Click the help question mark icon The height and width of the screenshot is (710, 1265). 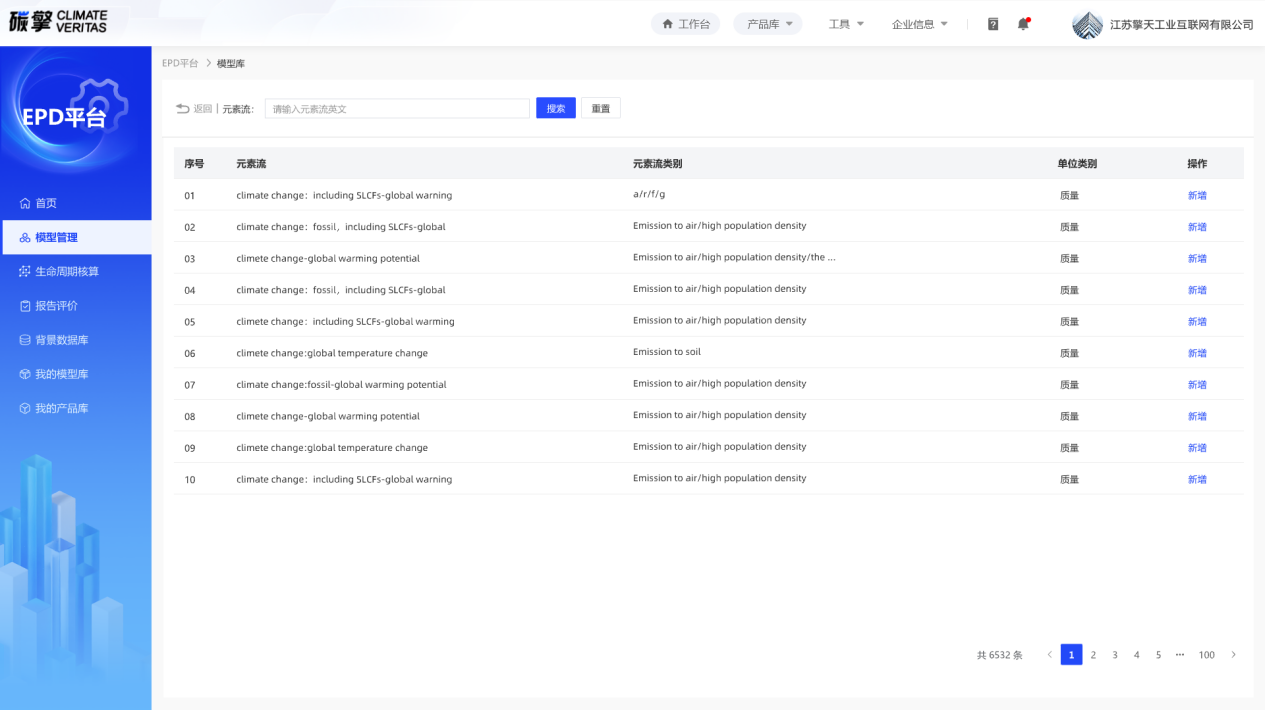tap(993, 24)
